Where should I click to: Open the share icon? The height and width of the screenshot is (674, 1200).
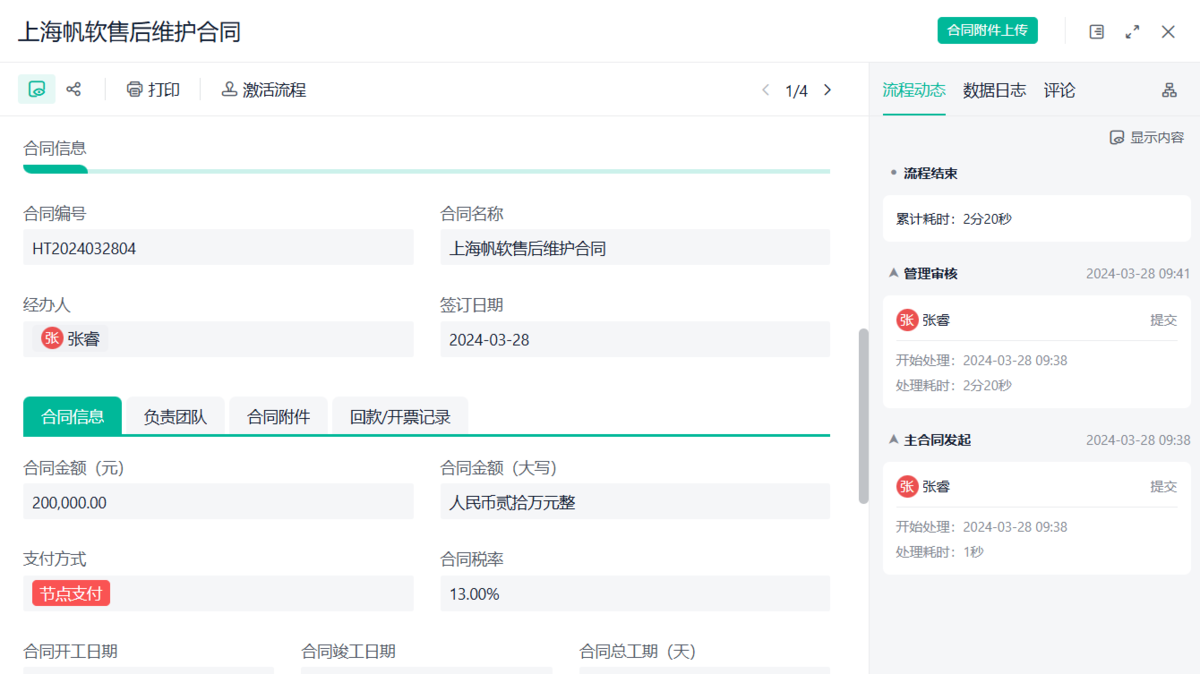74,89
